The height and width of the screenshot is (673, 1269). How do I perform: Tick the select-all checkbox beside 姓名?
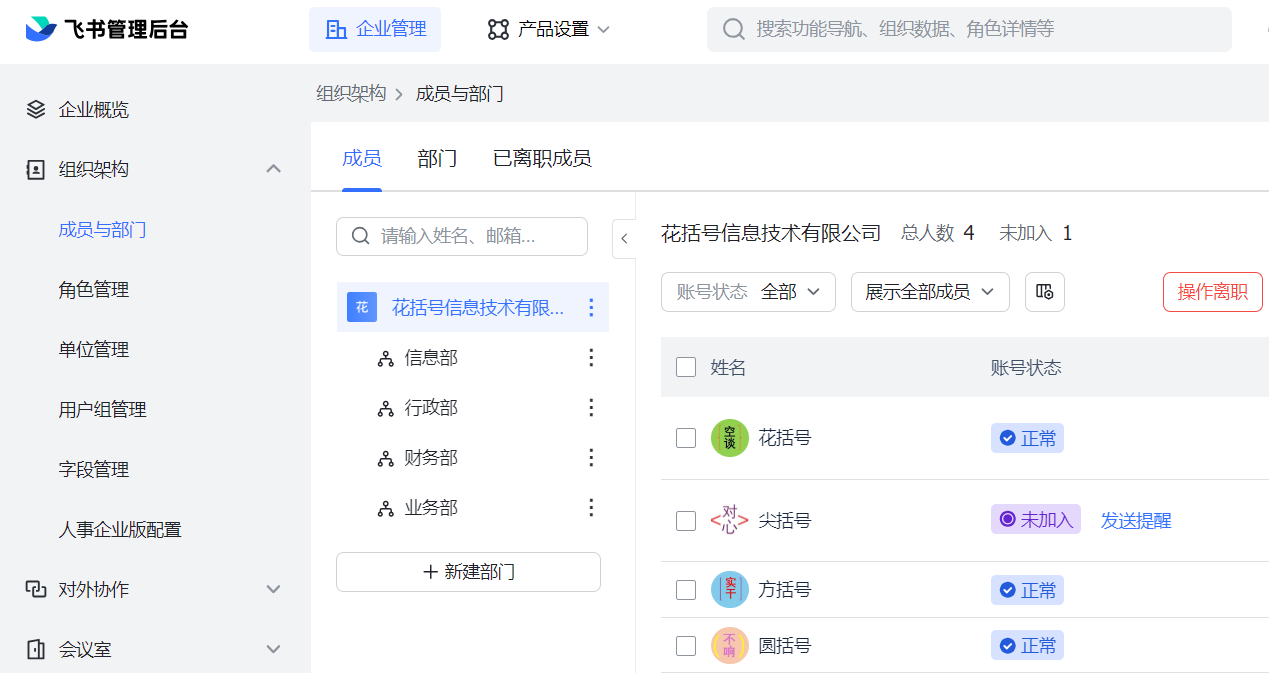[686, 367]
